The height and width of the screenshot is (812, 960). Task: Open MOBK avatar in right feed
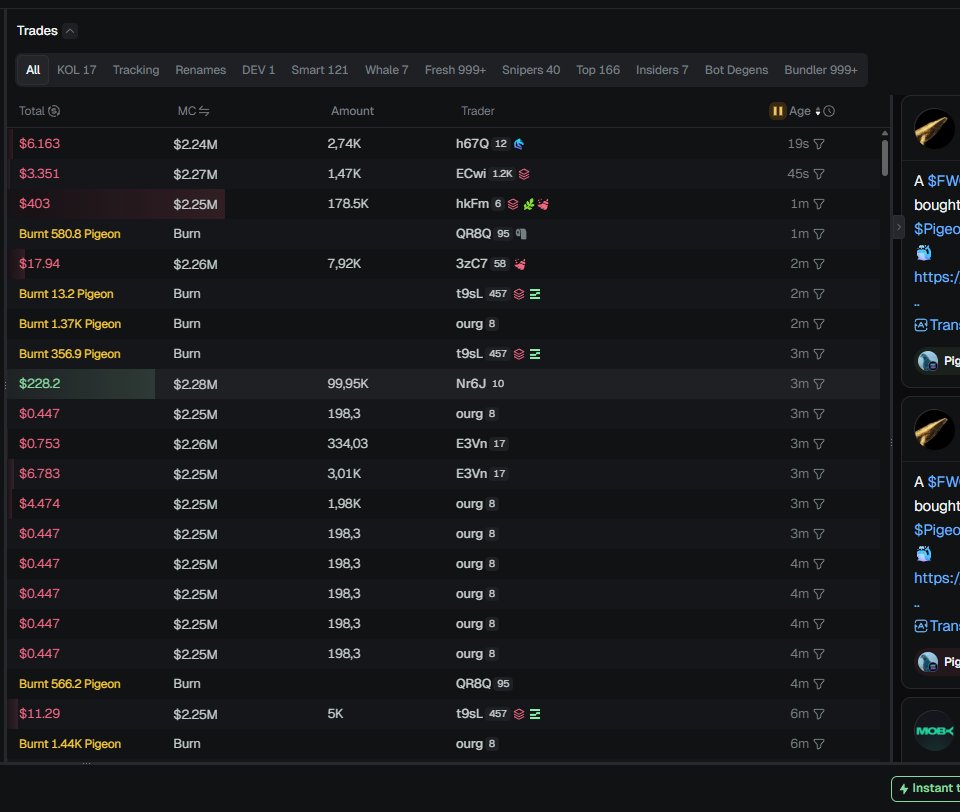[x=934, y=731]
